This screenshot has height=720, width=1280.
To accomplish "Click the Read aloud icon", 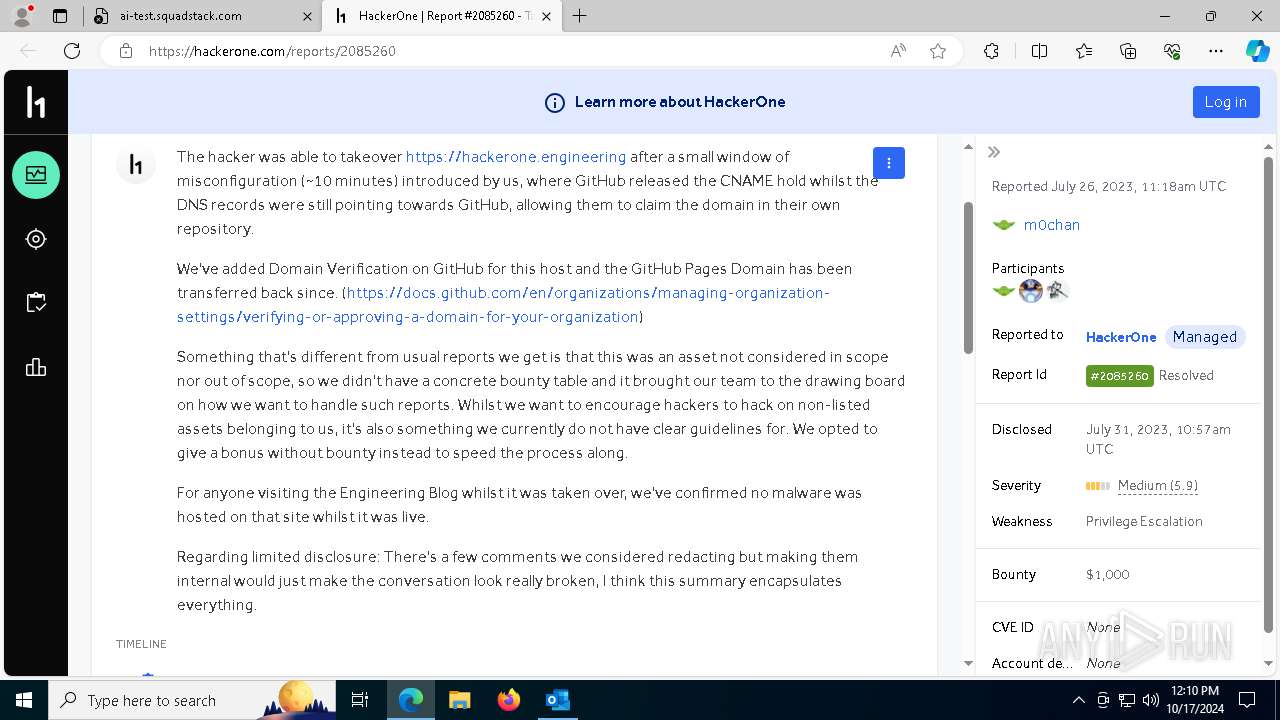I will click(x=898, y=51).
